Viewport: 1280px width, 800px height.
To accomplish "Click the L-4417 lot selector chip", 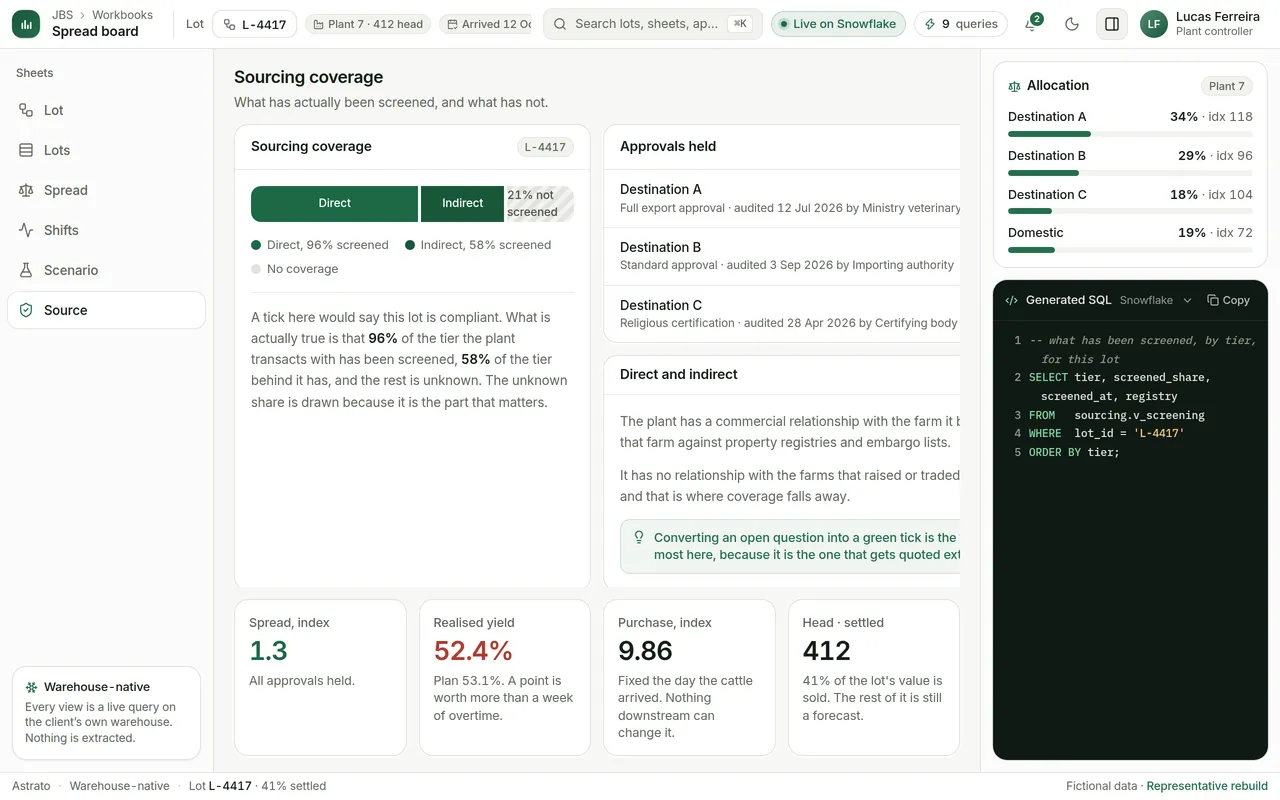I will click(x=254, y=24).
